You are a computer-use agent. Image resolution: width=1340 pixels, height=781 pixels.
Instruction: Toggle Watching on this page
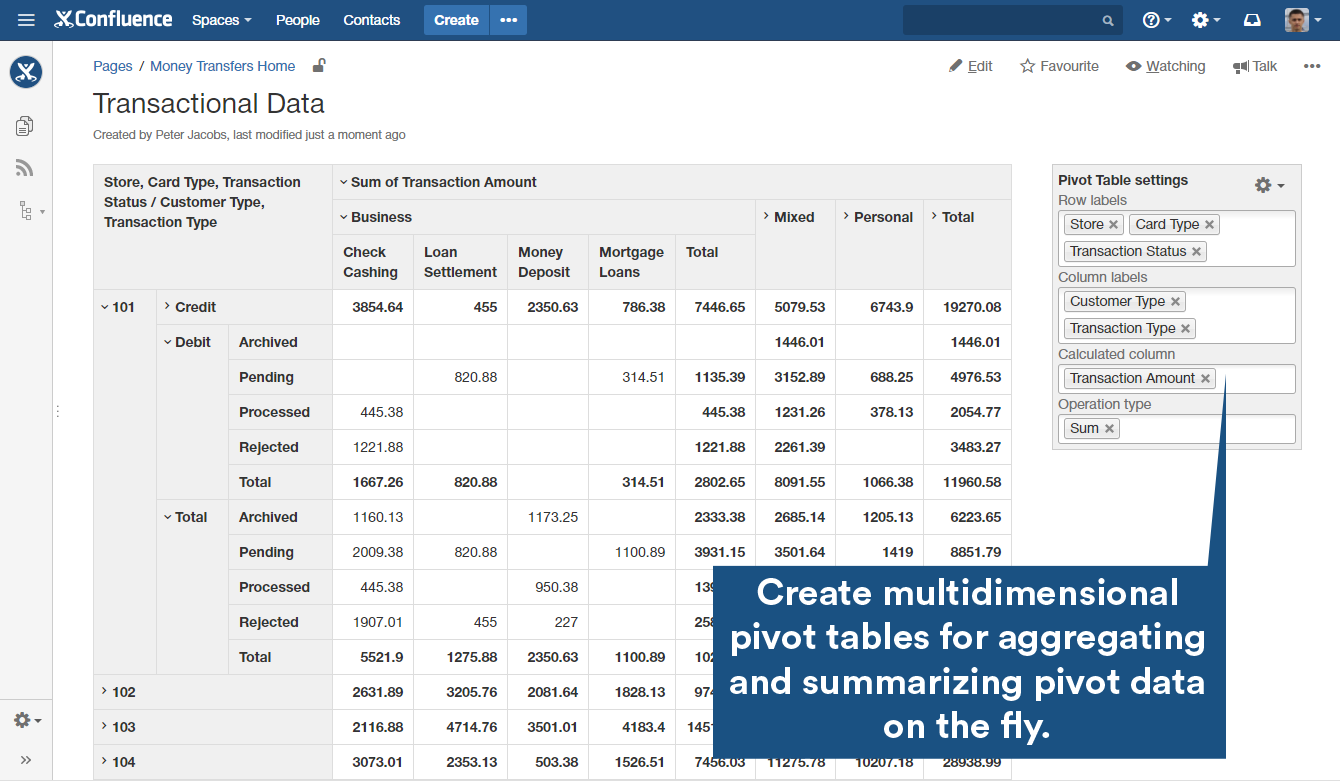click(x=1165, y=66)
